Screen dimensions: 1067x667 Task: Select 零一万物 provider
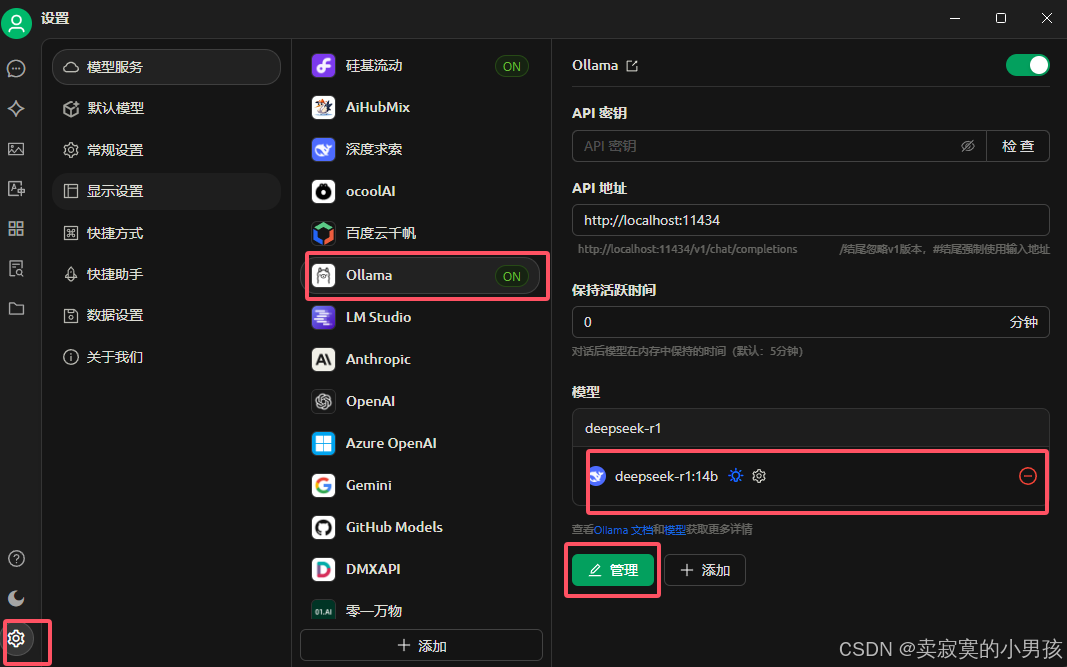click(x=421, y=611)
